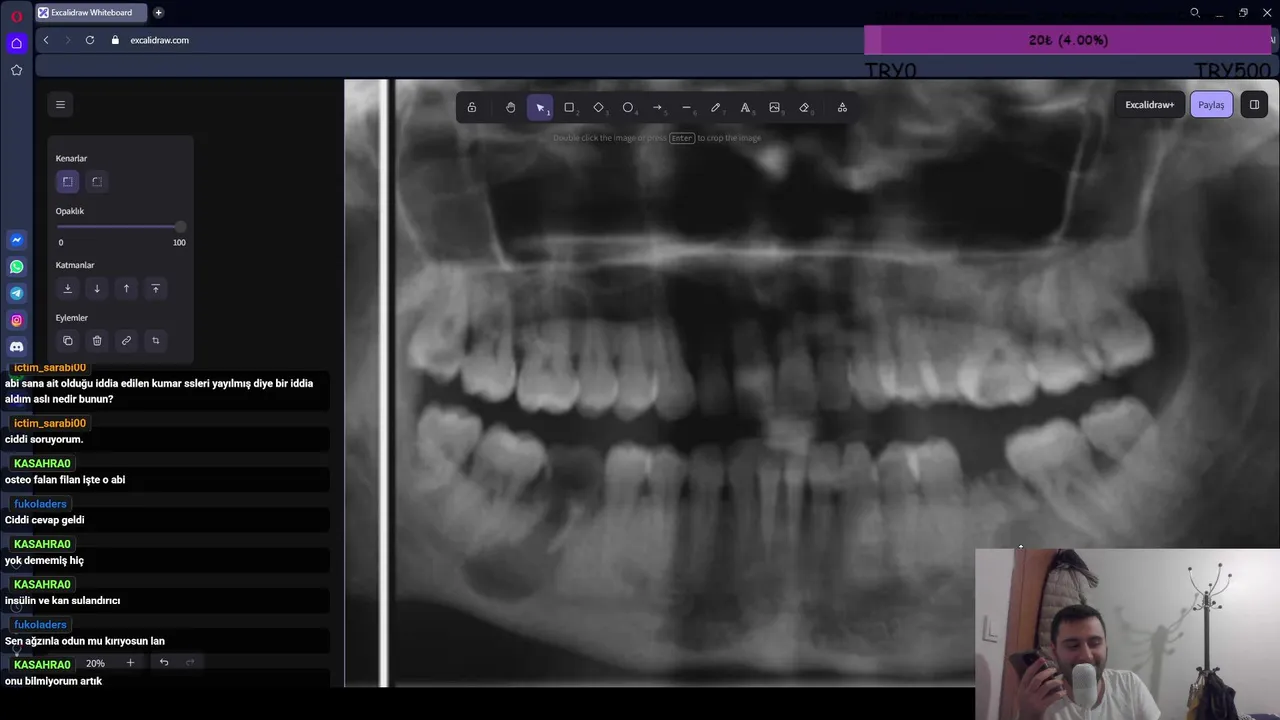Open the browser tab search icon
This screenshot has width=1280, height=720.
coord(1194,13)
